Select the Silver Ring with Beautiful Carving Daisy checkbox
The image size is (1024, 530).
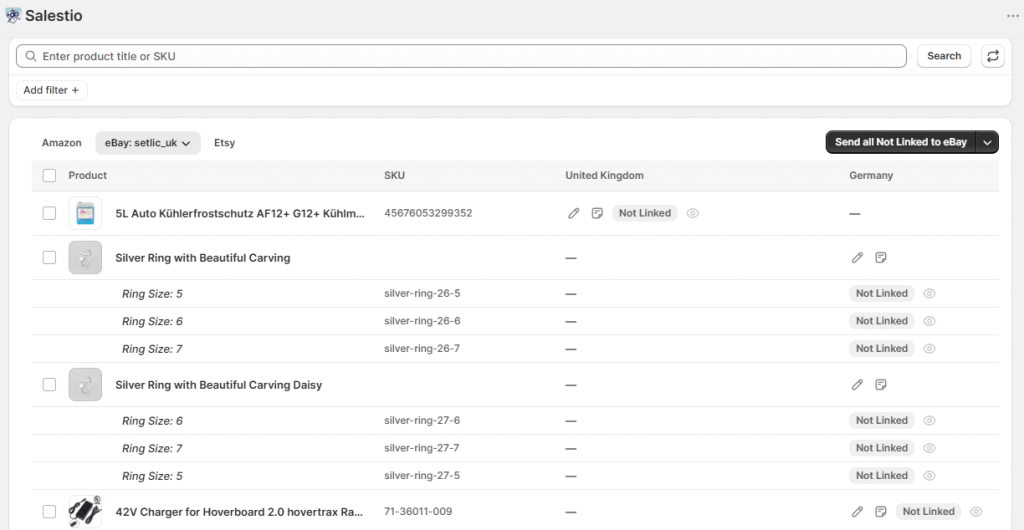(50, 385)
